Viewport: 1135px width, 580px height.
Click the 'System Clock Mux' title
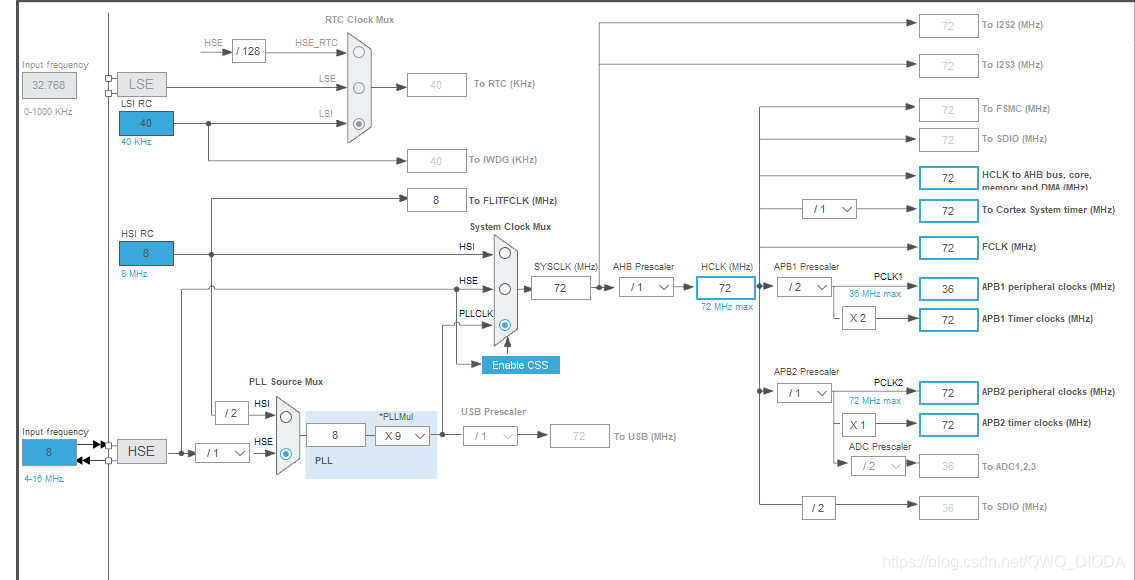coord(510,227)
